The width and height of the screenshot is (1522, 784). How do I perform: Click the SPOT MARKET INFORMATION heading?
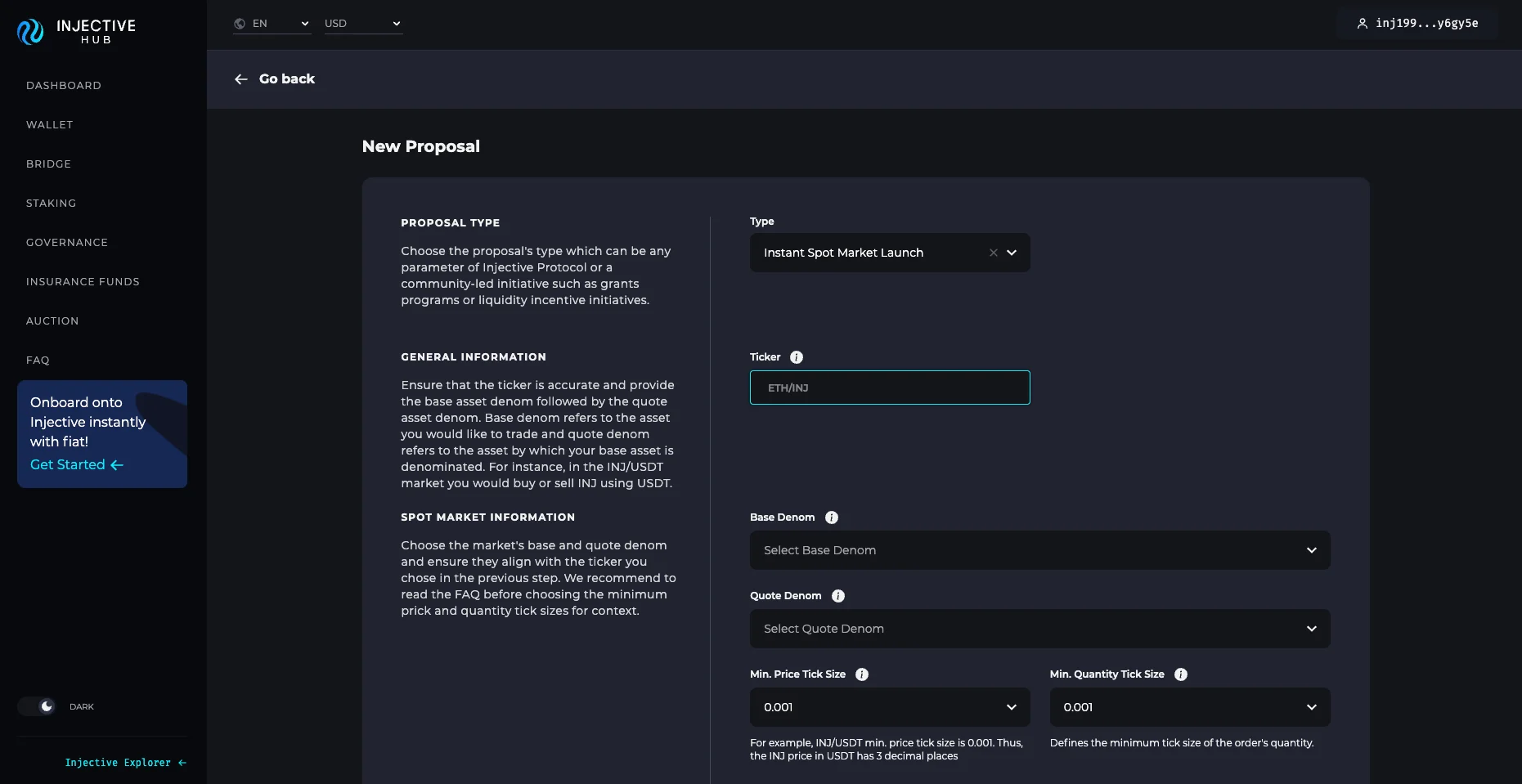pos(488,517)
